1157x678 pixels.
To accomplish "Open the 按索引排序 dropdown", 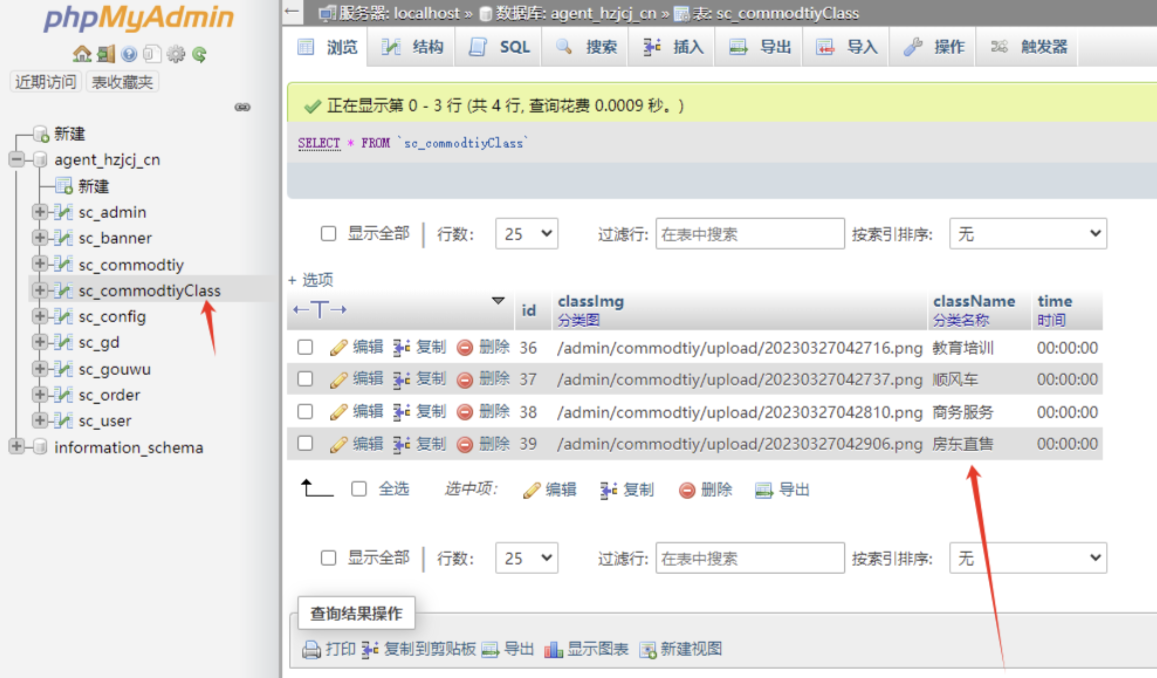I will click(x=1027, y=232).
